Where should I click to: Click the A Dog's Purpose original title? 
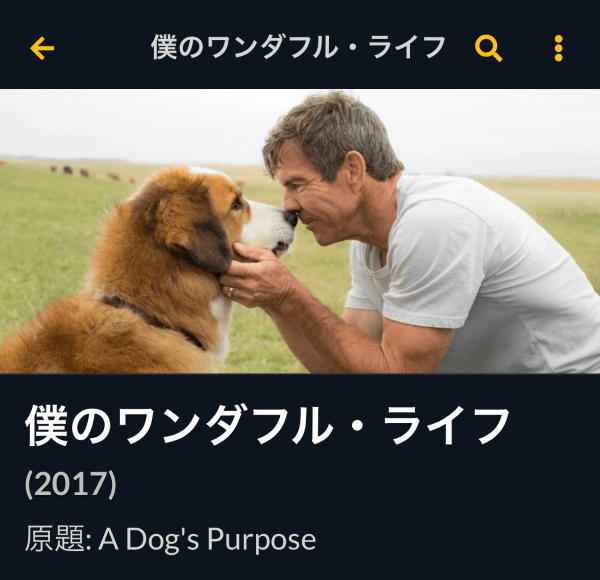(207, 539)
